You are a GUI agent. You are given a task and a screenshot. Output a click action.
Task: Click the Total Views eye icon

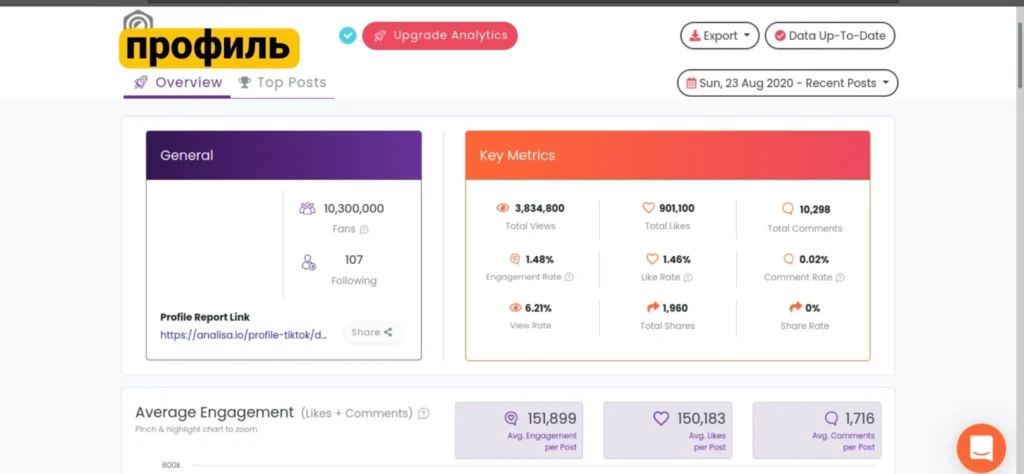pos(502,208)
